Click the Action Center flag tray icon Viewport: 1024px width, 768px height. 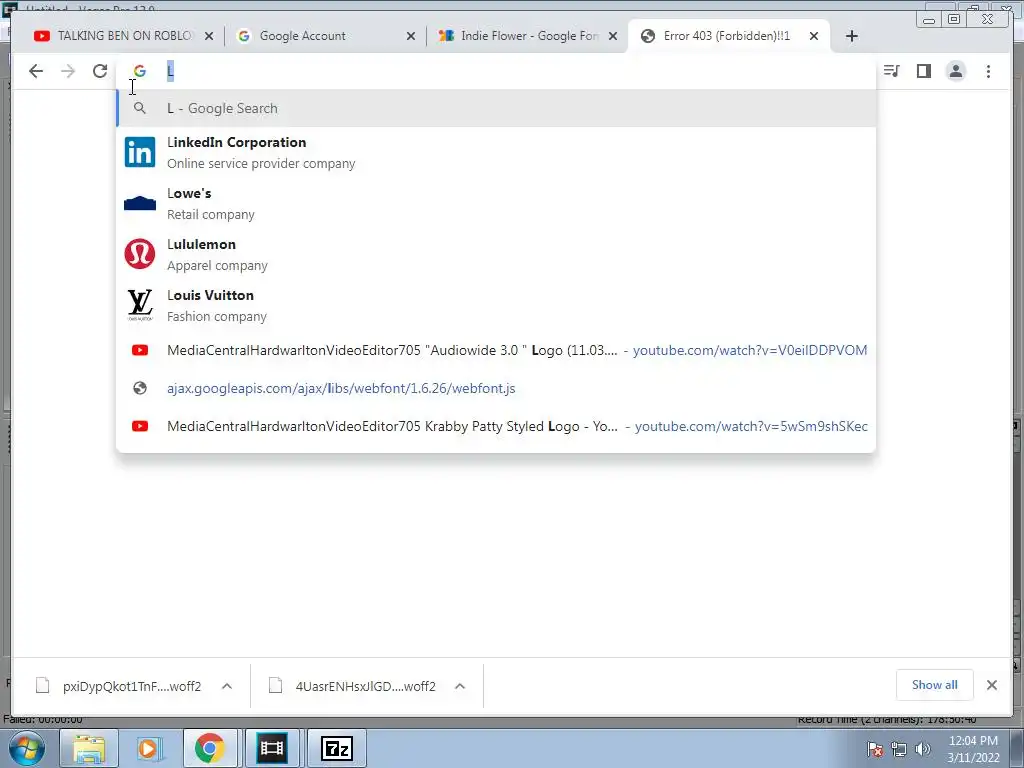pyautogui.click(x=874, y=749)
